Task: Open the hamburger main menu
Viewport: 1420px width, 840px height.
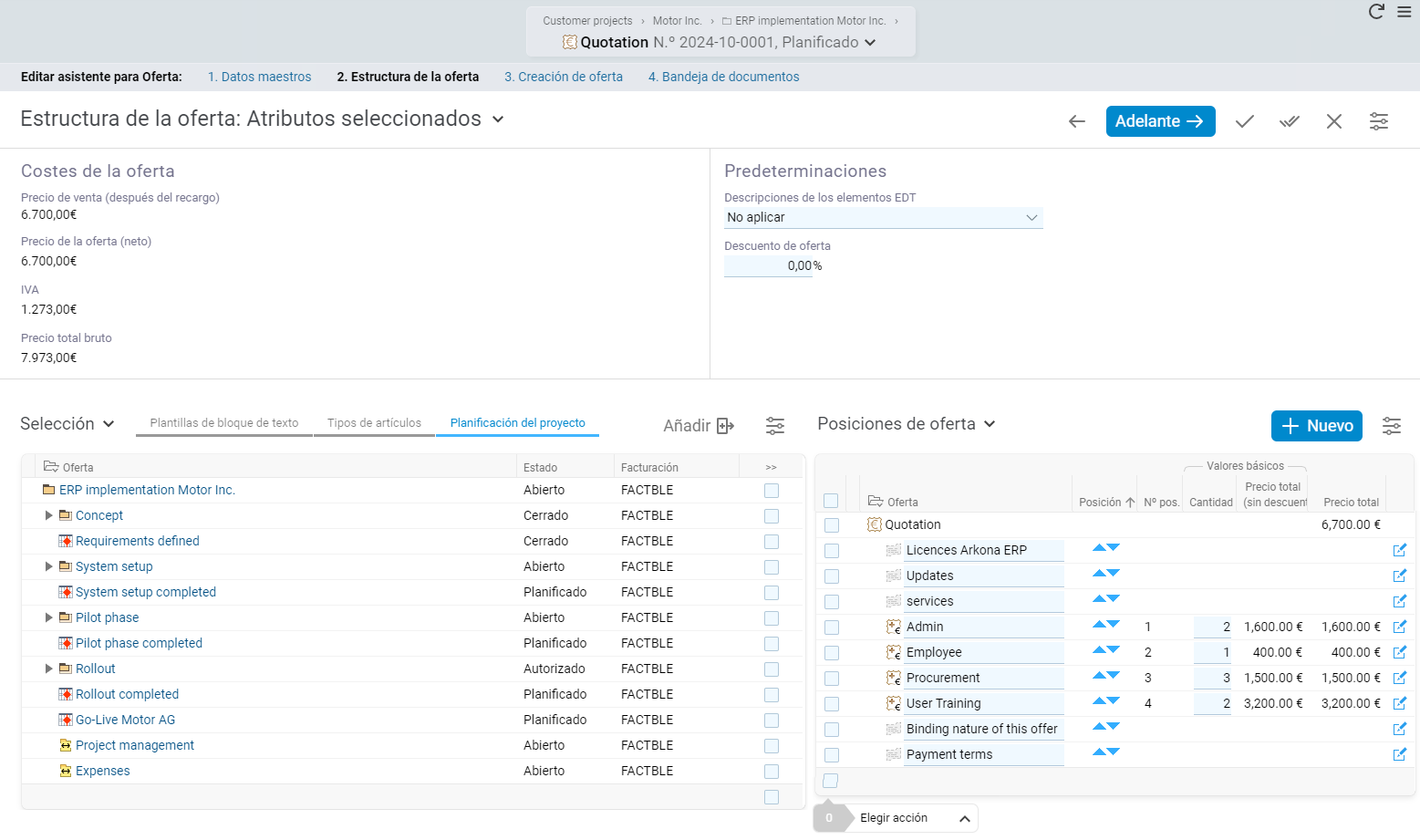Action: [1404, 12]
